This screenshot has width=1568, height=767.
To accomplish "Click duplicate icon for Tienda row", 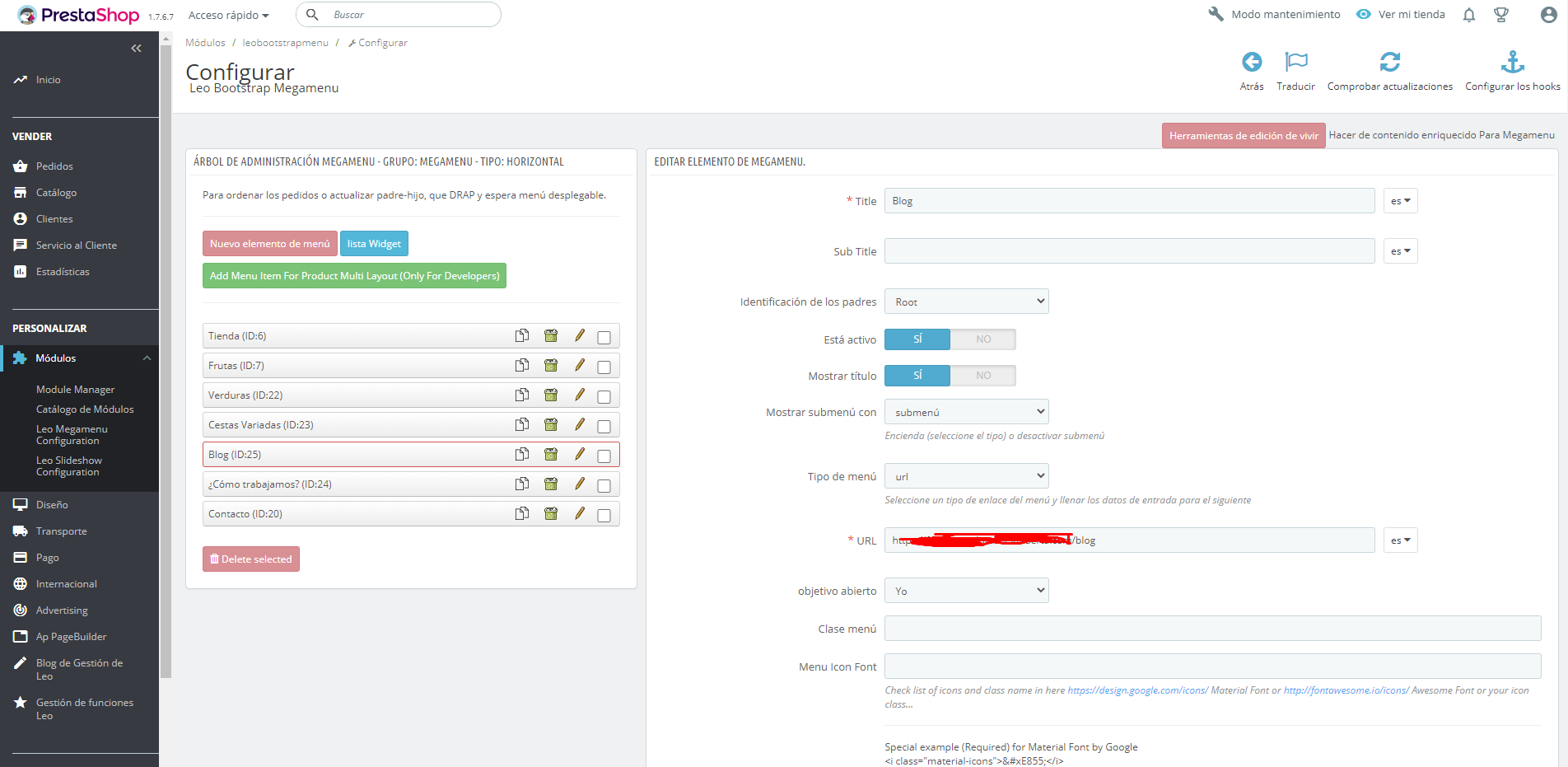I will point(522,335).
